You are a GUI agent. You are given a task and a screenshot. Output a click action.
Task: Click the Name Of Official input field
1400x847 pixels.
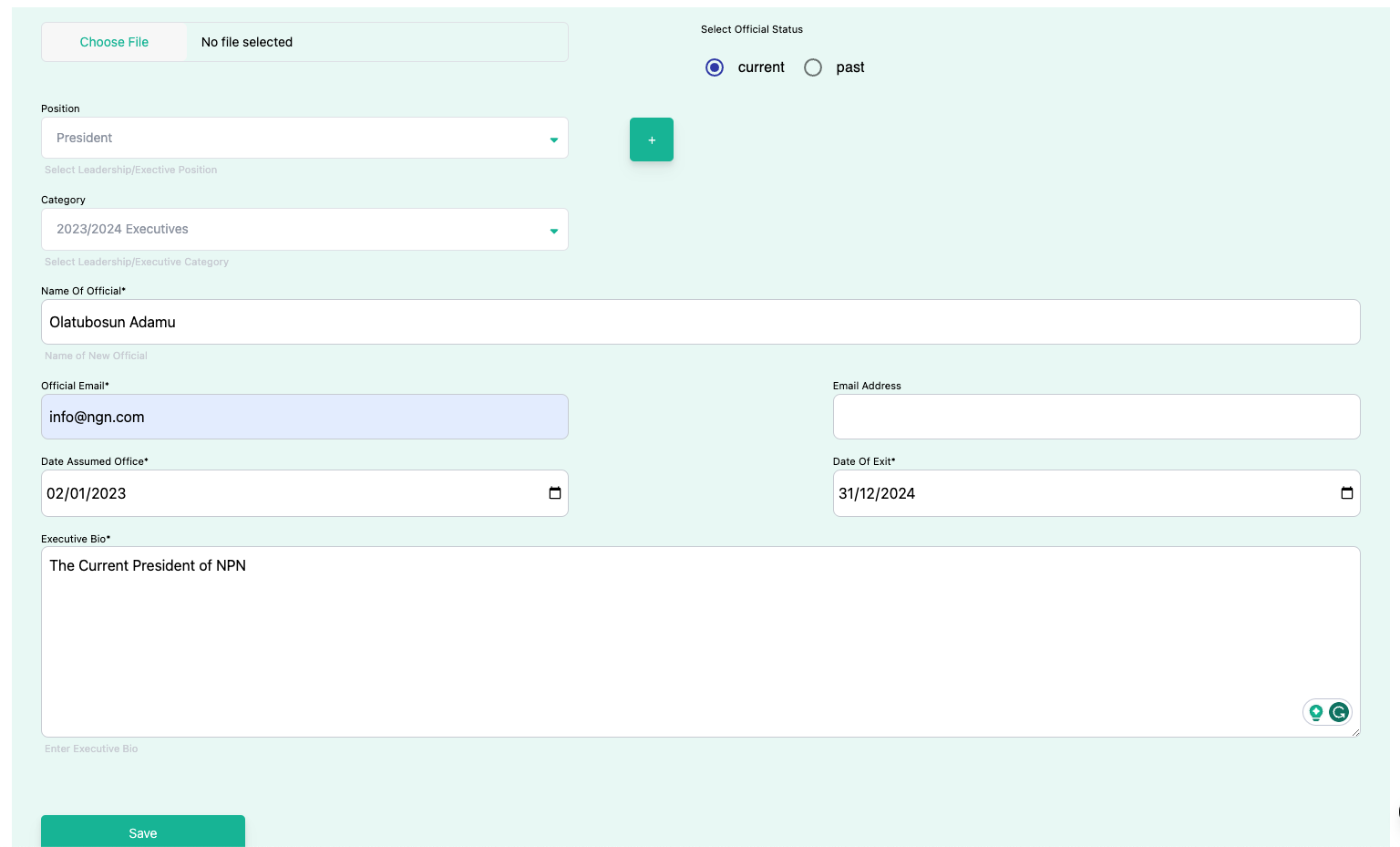tap(700, 322)
